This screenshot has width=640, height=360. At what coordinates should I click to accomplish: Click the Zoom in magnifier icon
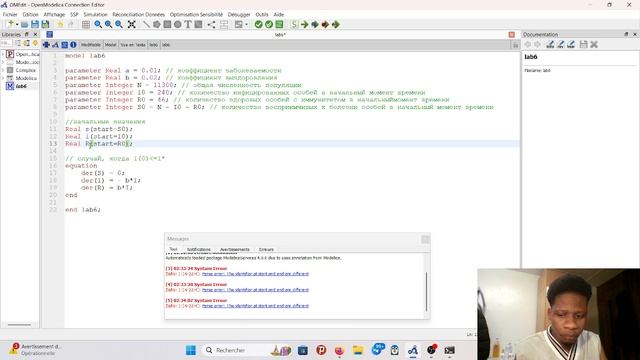tap(108, 24)
